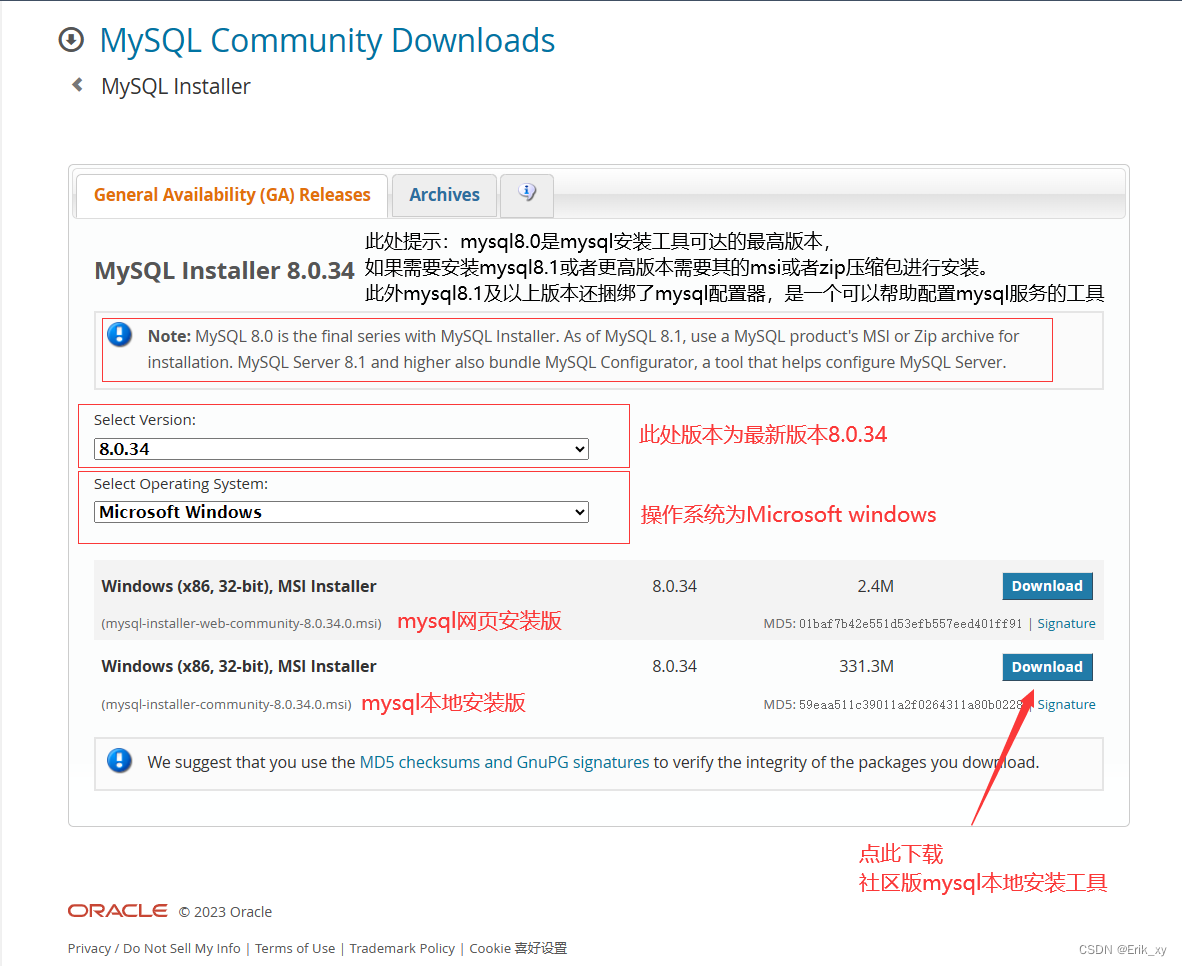This screenshot has width=1182, height=966.
Task: Click the Oracle logo in the footer
Action: tap(118, 911)
